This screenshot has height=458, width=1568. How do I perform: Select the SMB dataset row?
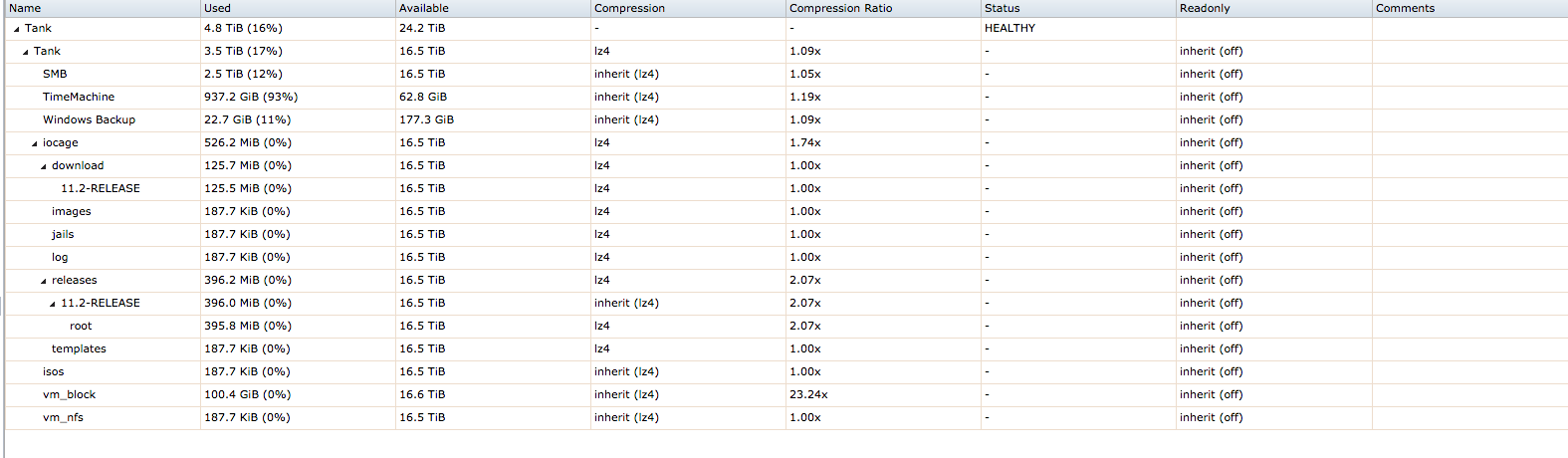786,74
